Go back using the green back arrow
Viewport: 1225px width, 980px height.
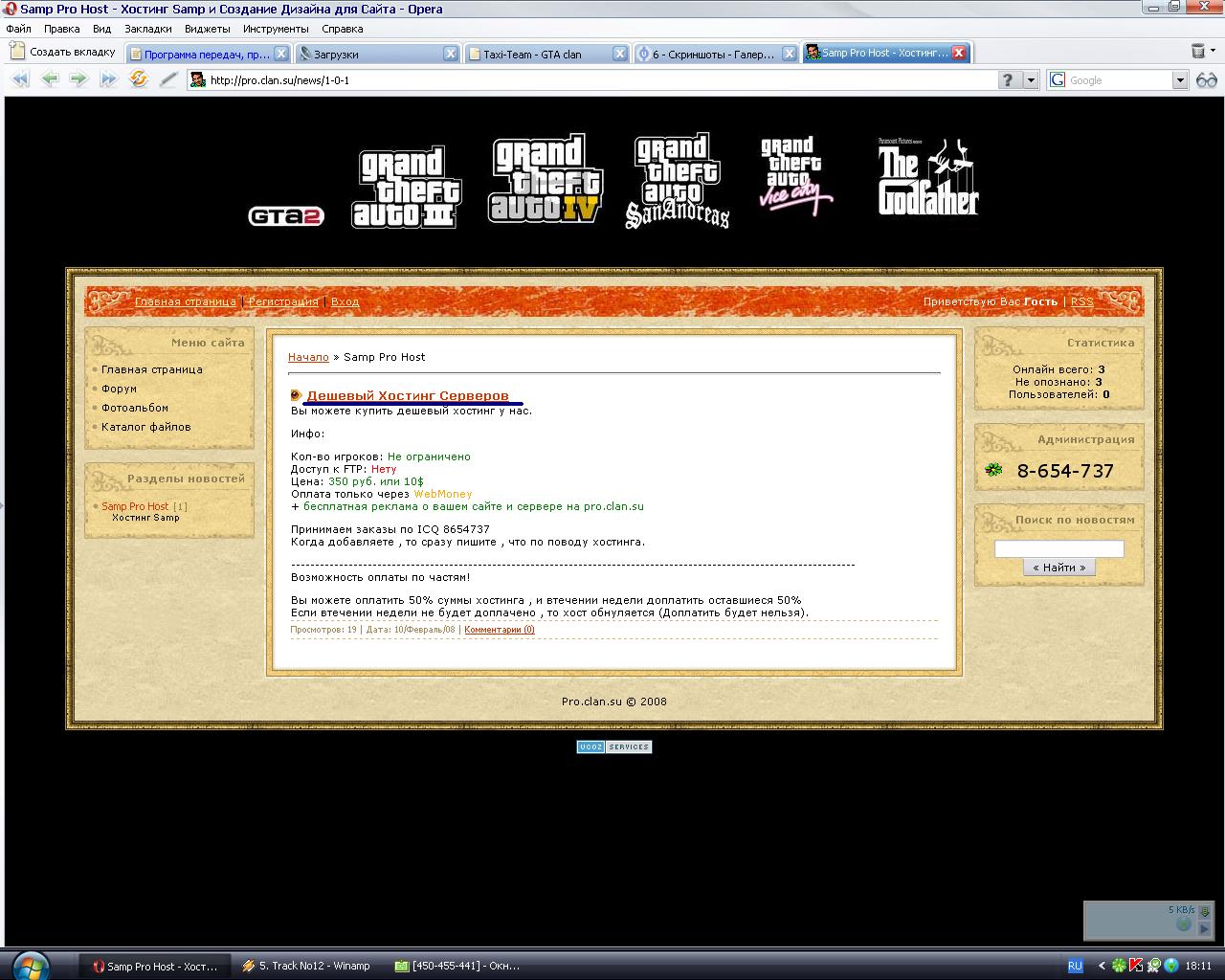click(49, 79)
